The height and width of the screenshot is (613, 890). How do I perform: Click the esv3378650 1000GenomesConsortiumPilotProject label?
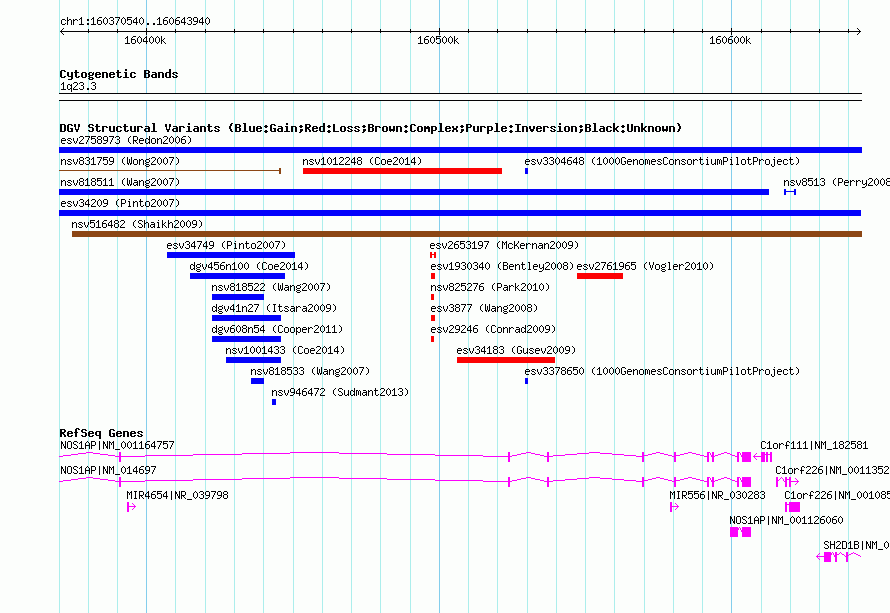(x=662, y=371)
